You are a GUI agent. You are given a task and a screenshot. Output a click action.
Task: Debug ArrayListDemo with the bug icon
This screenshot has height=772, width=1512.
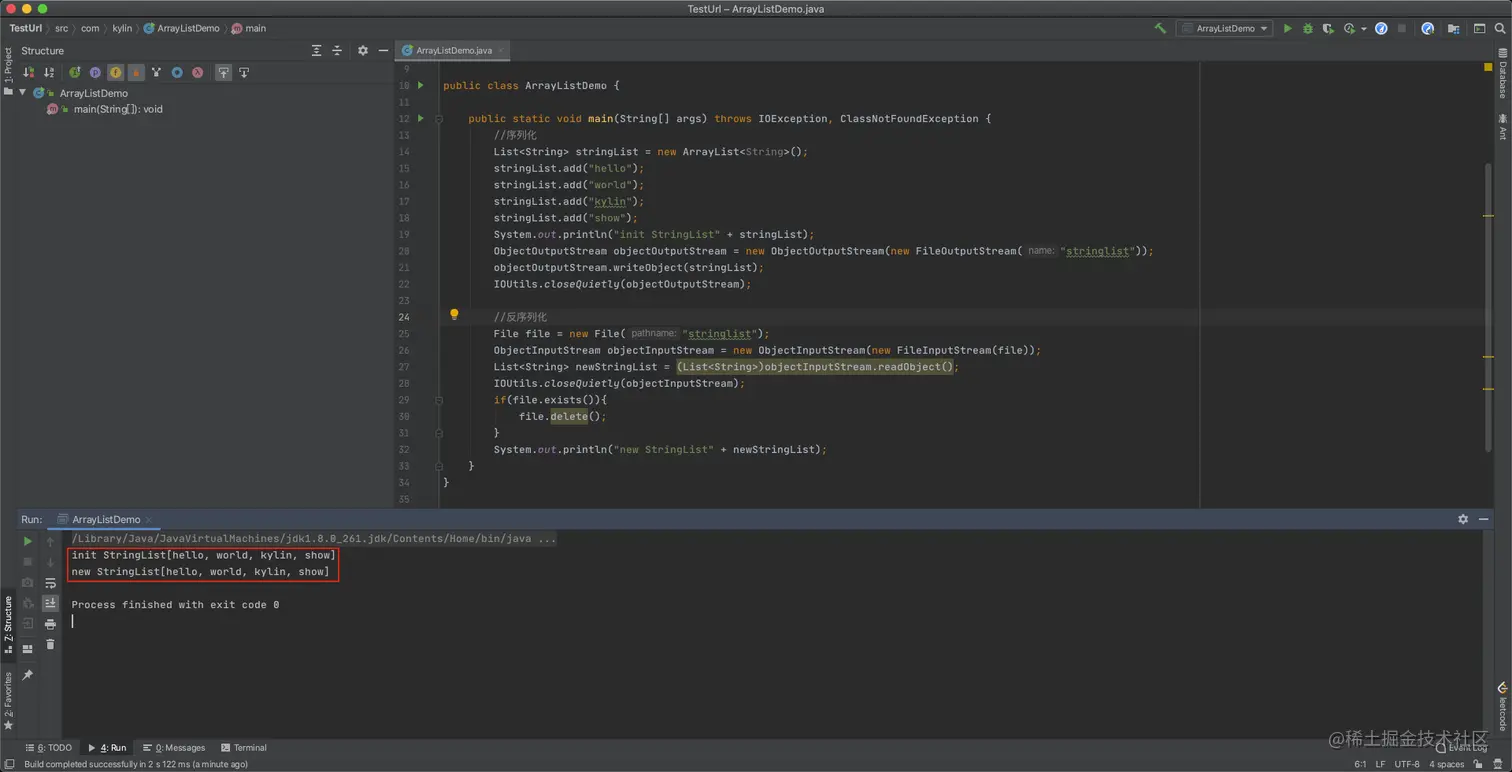(x=1307, y=29)
